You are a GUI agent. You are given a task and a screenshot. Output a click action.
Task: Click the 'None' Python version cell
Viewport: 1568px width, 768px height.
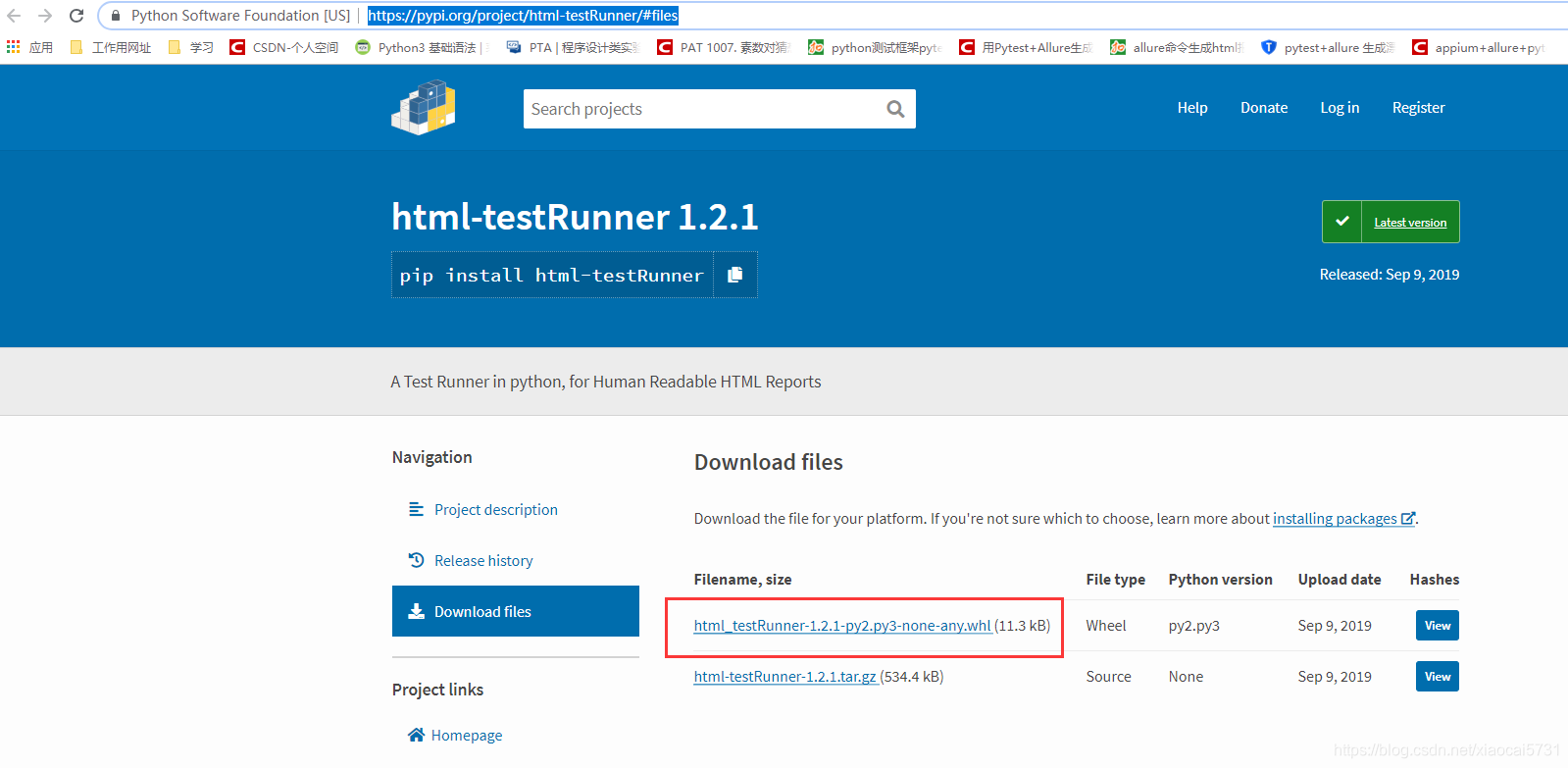tap(1186, 677)
